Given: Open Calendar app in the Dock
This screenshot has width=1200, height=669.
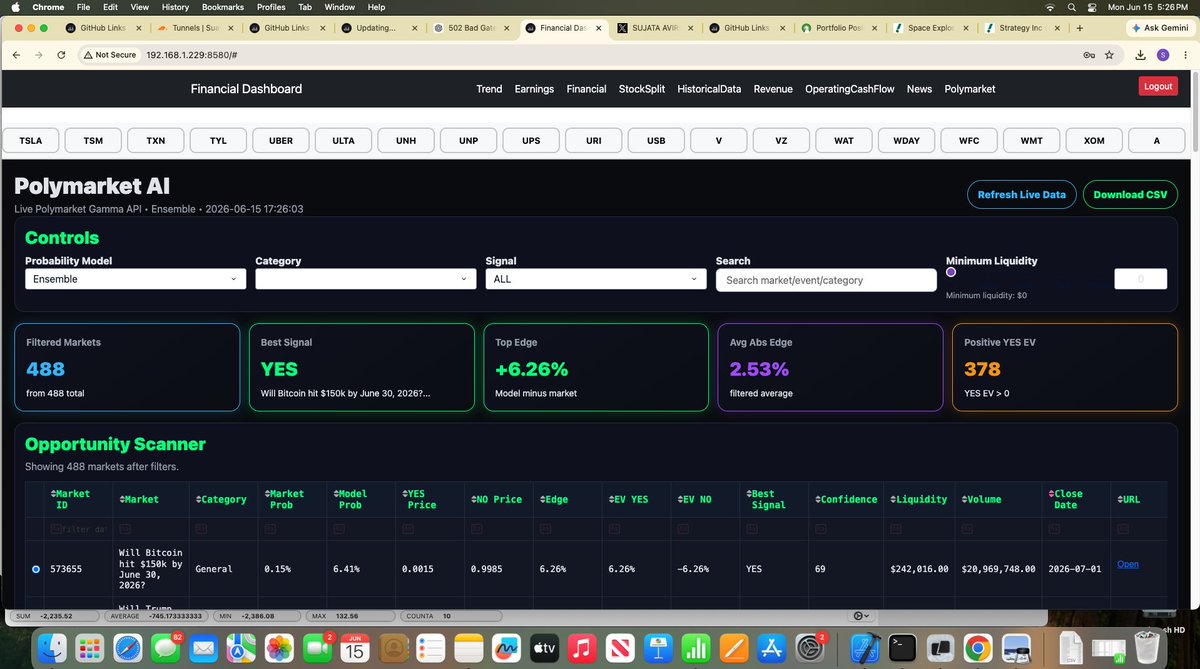Looking at the screenshot, I should click(354, 647).
